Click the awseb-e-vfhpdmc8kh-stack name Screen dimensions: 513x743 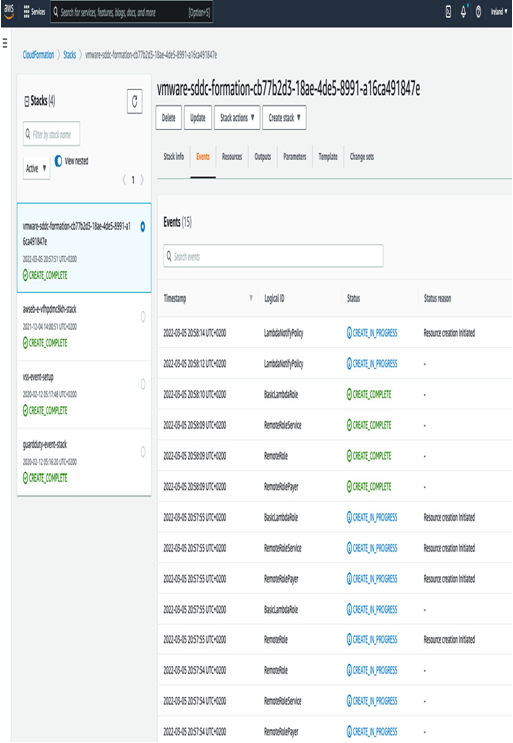[49, 309]
